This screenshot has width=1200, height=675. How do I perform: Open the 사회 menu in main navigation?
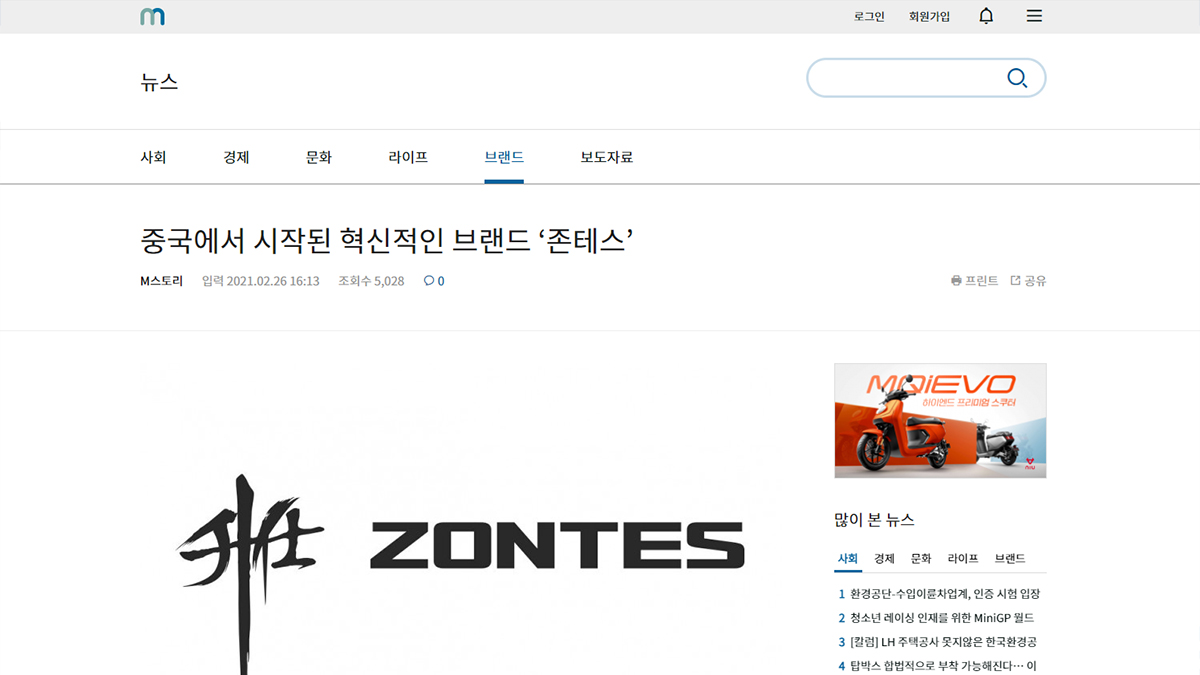(x=153, y=157)
